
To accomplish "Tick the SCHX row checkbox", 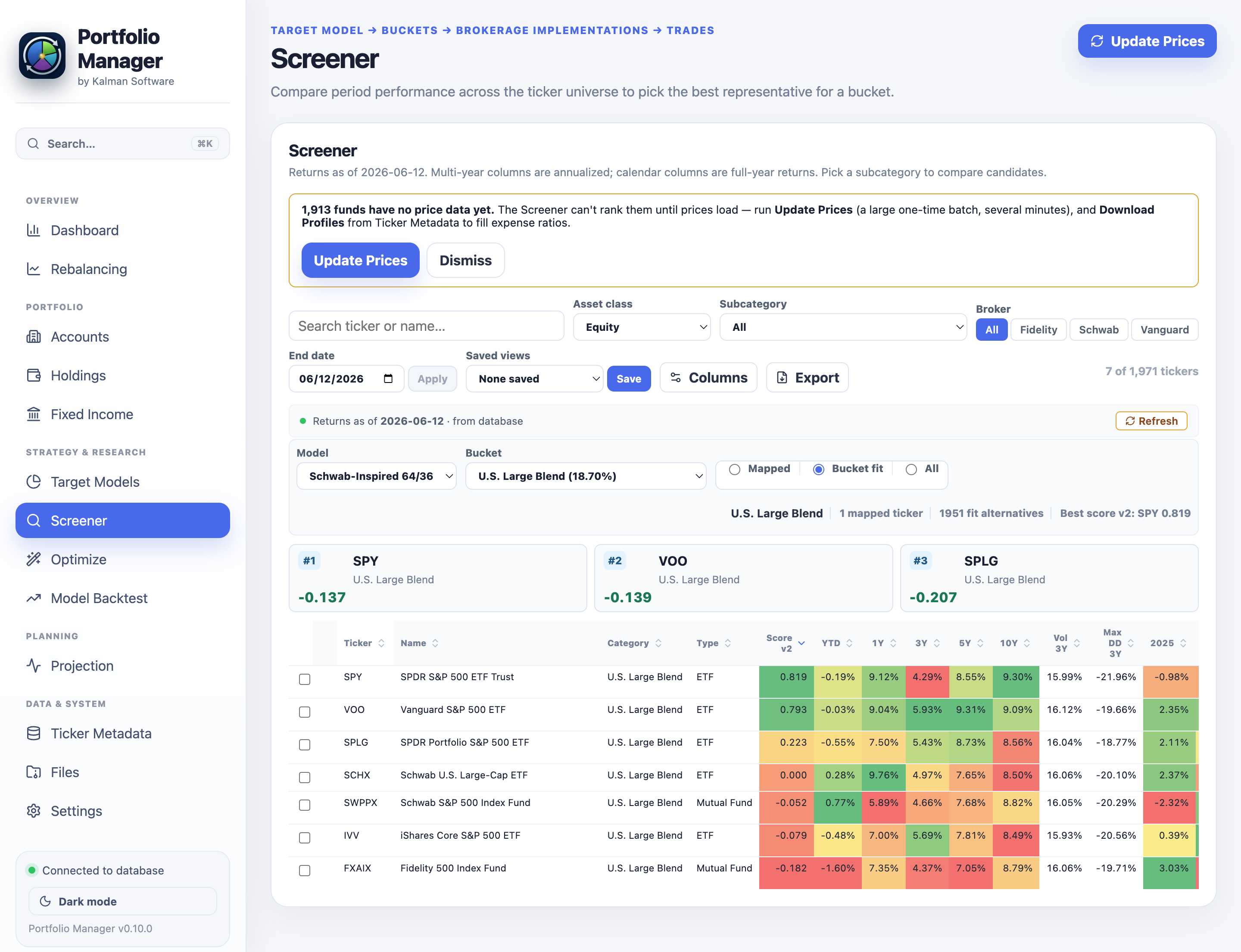I will [x=305, y=778].
